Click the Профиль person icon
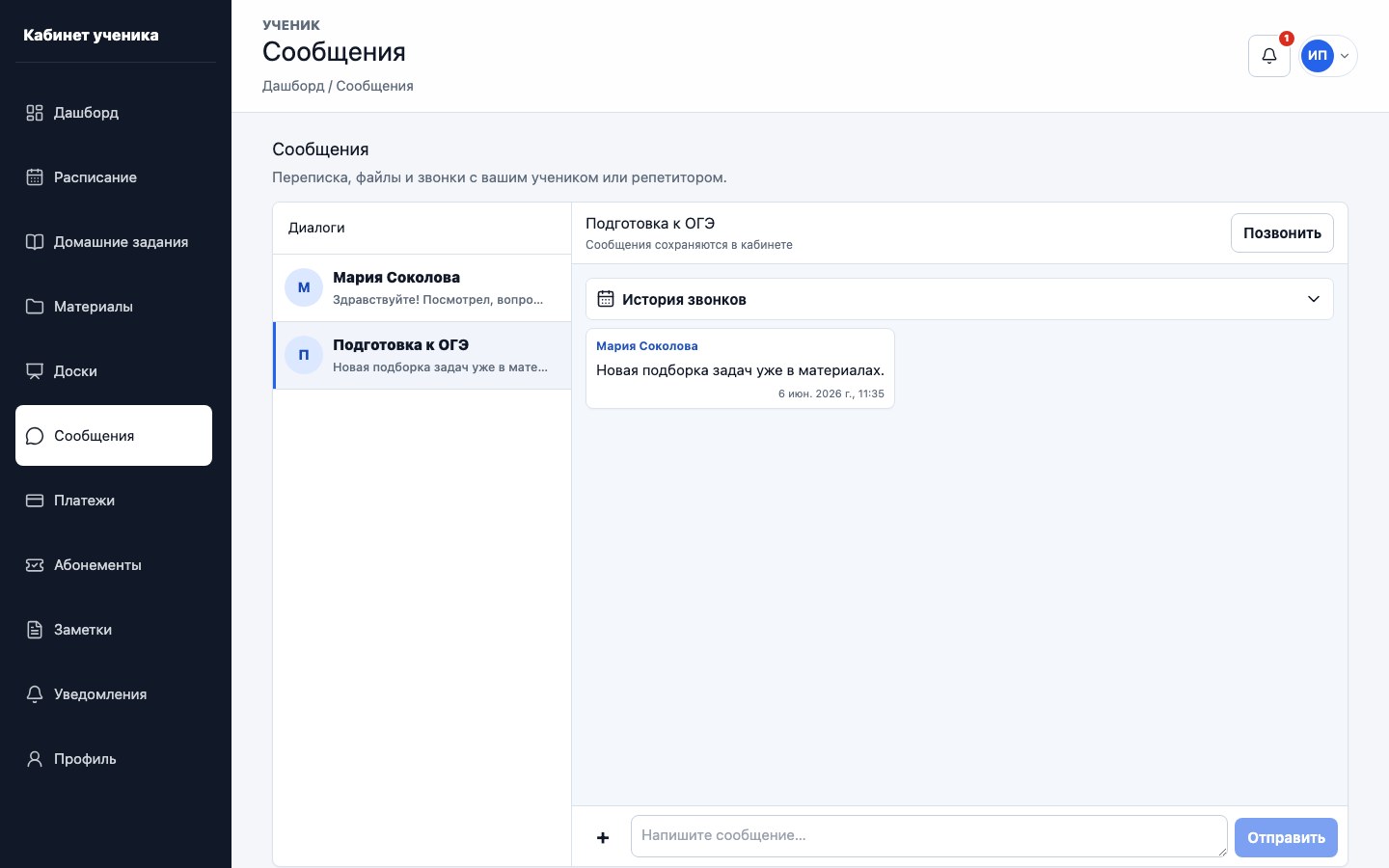1389x868 pixels. click(x=35, y=759)
